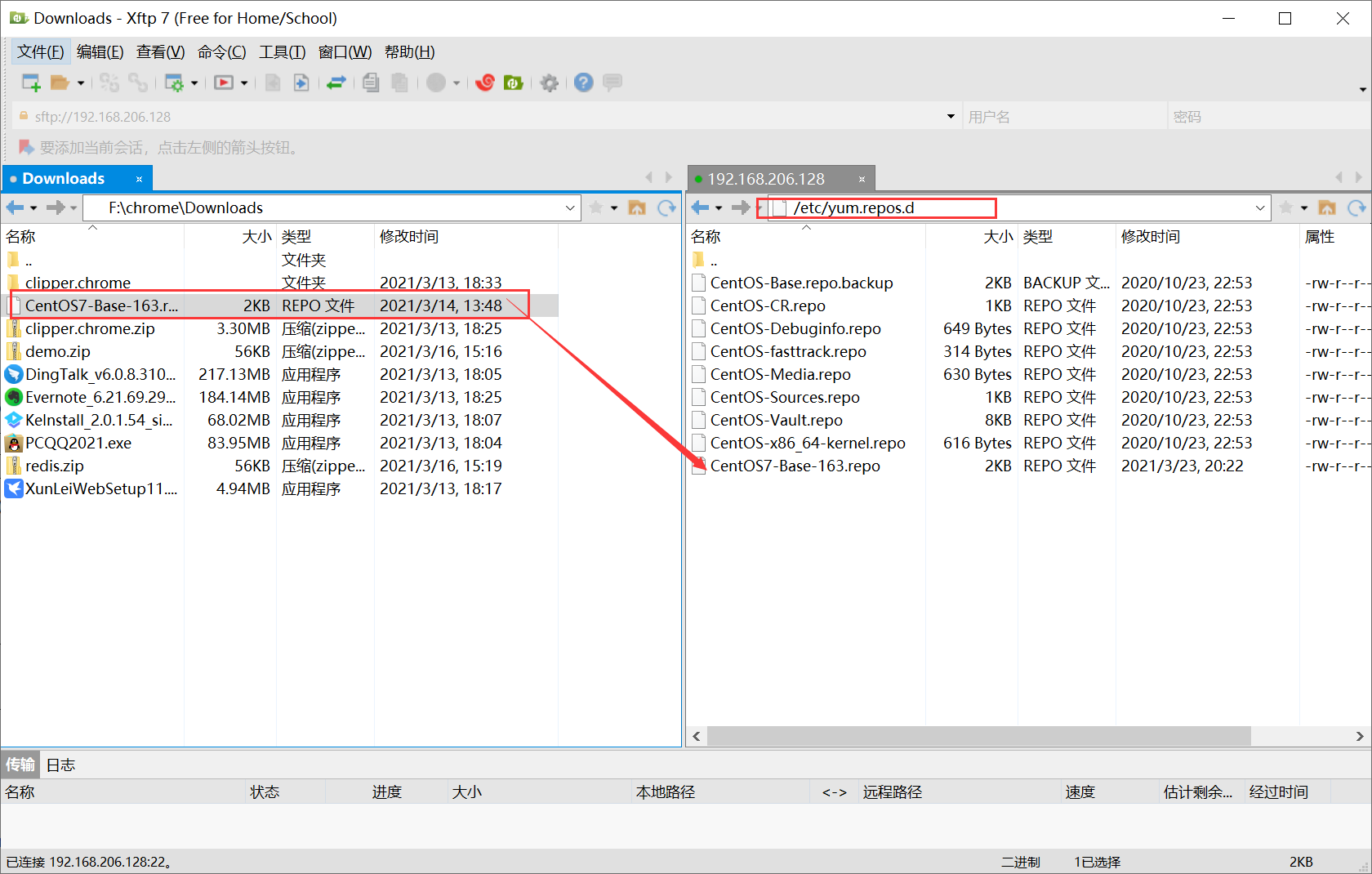The height and width of the screenshot is (874, 1372).
Task: Click the home icon in the remote pane
Action: point(1326,207)
